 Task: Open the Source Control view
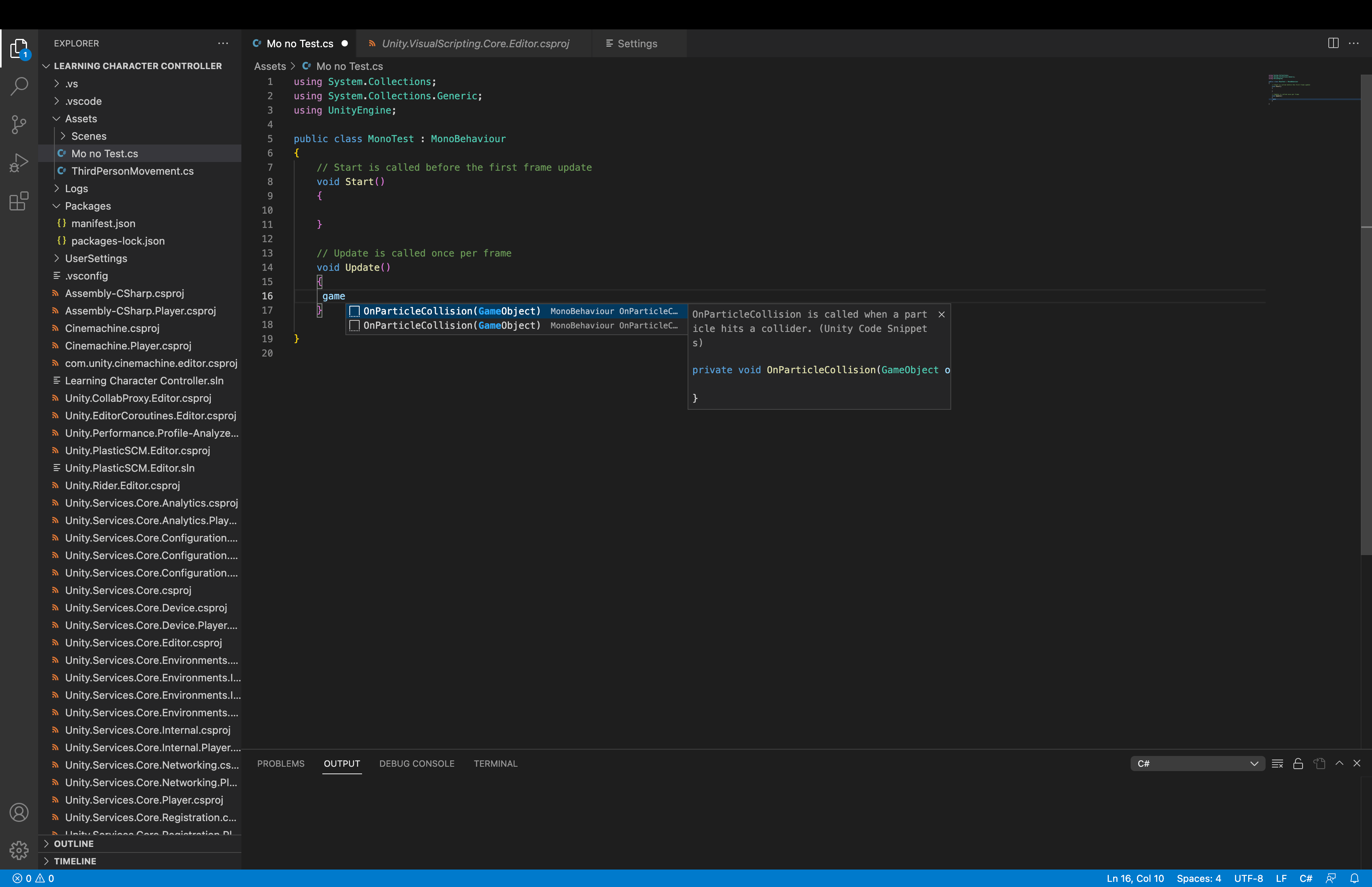click(19, 124)
